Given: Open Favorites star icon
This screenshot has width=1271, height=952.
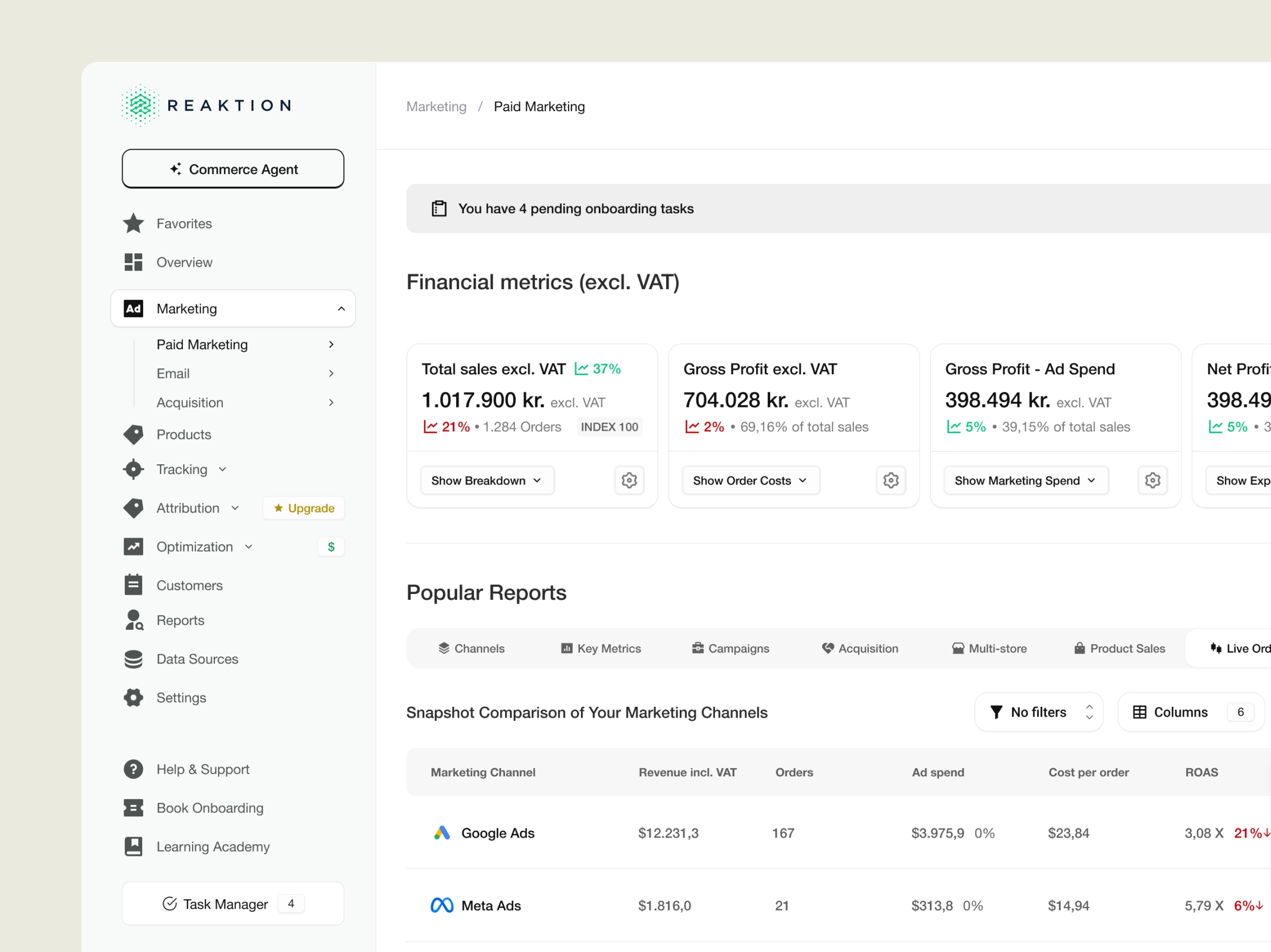Looking at the screenshot, I should (133, 223).
